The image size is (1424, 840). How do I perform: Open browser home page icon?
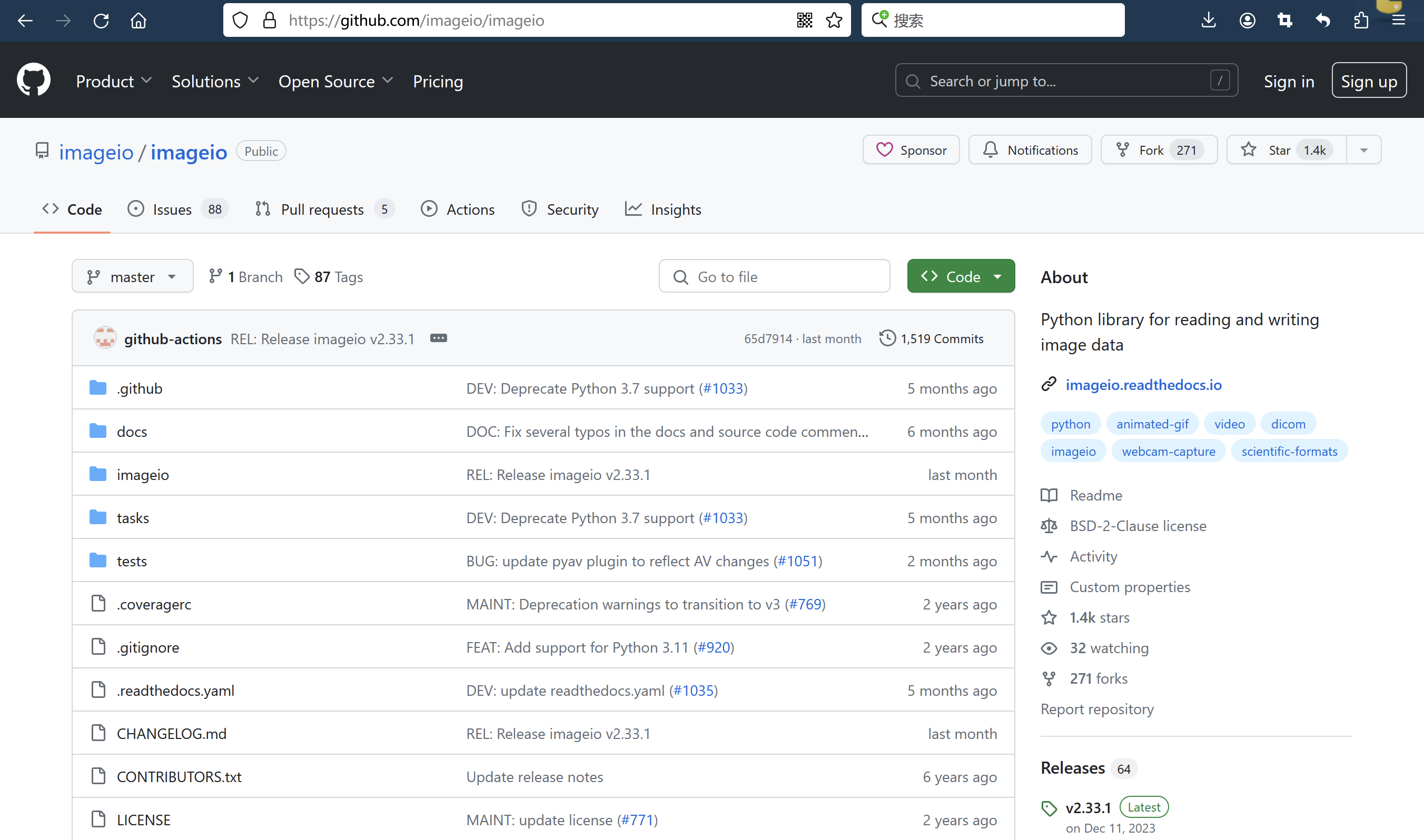[138, 21]
